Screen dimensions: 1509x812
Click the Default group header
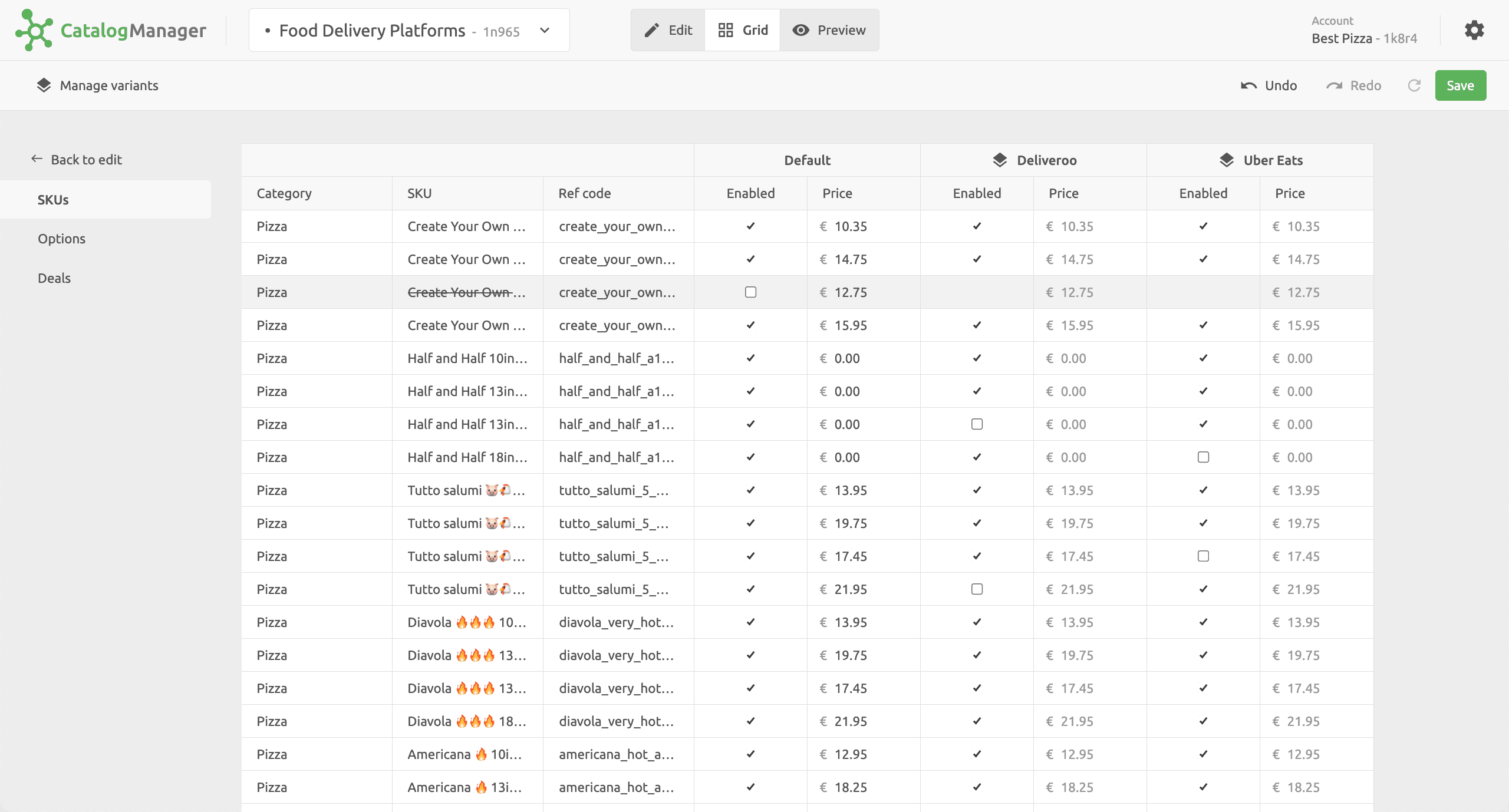pyautogui.click(x=807, y=160)
